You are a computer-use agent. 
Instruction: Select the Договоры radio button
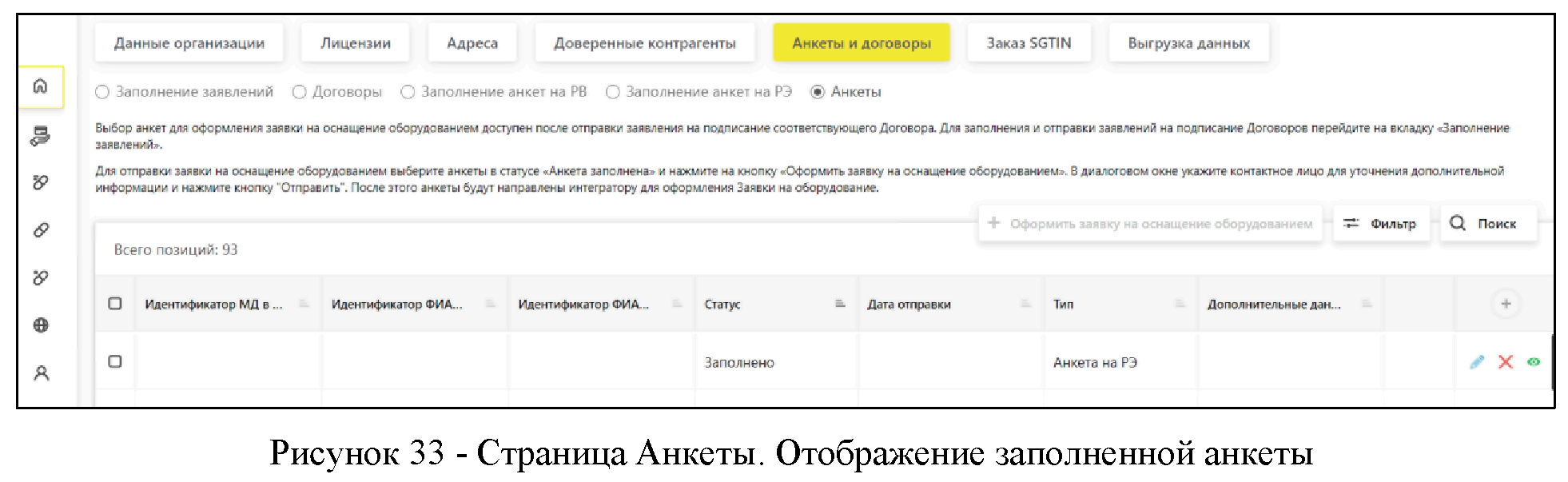coord(300,92)
